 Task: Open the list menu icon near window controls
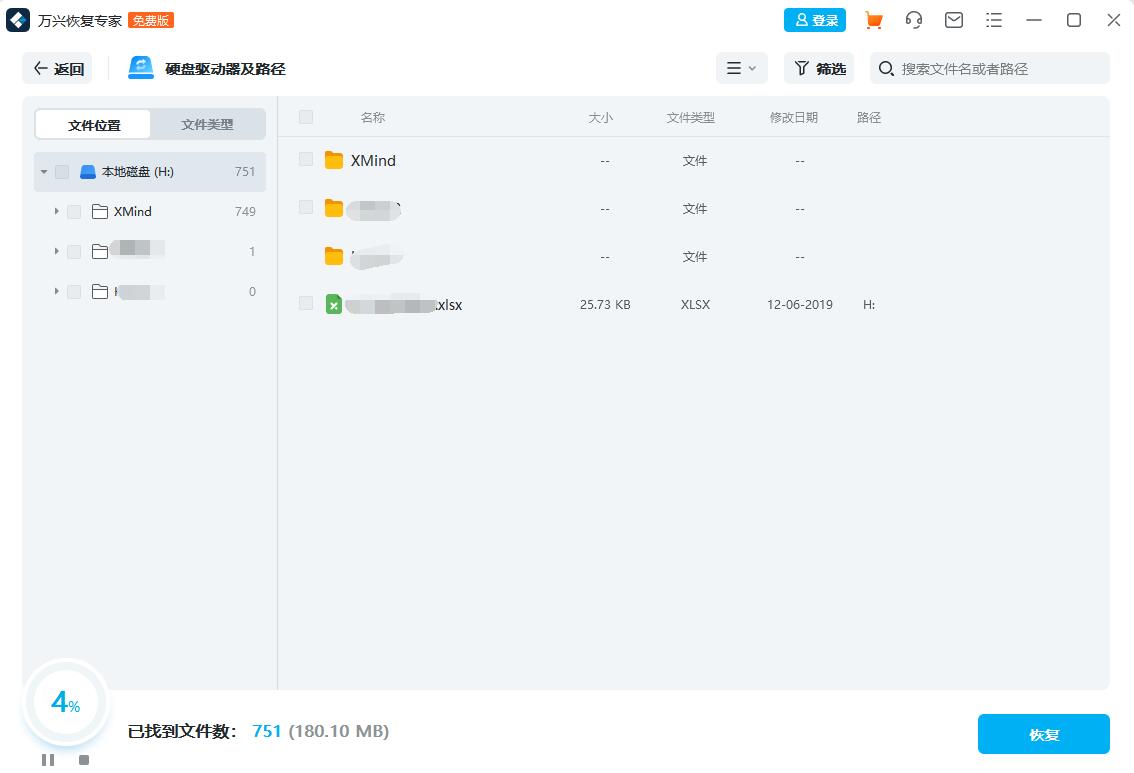pyautogui.click(x=993, y=20)
